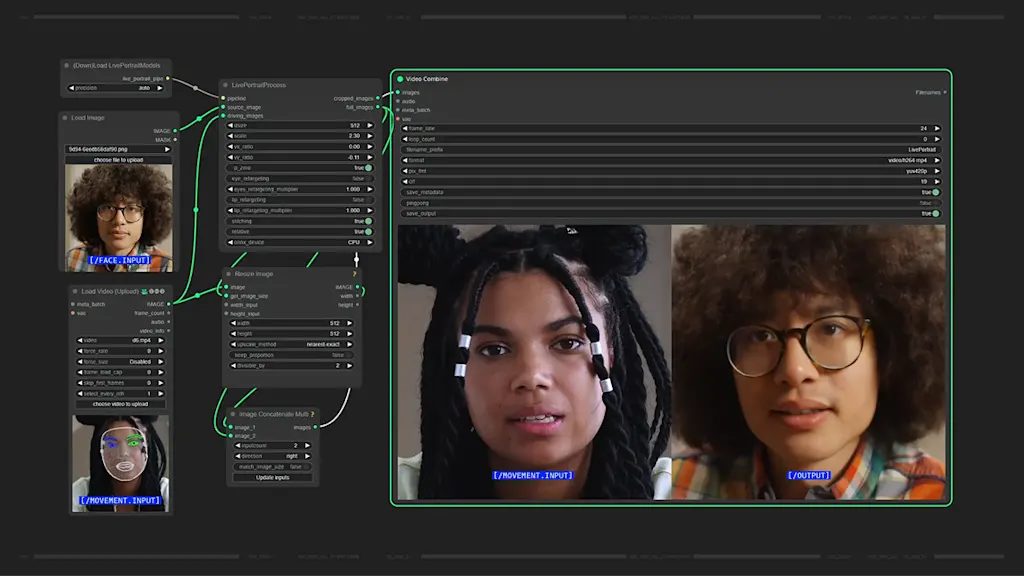Viewport: 1024px width, 576px height.
Task: Collapse the (Down)Load LivePortraitModels node via title dot
Action: tap(67, 65)
